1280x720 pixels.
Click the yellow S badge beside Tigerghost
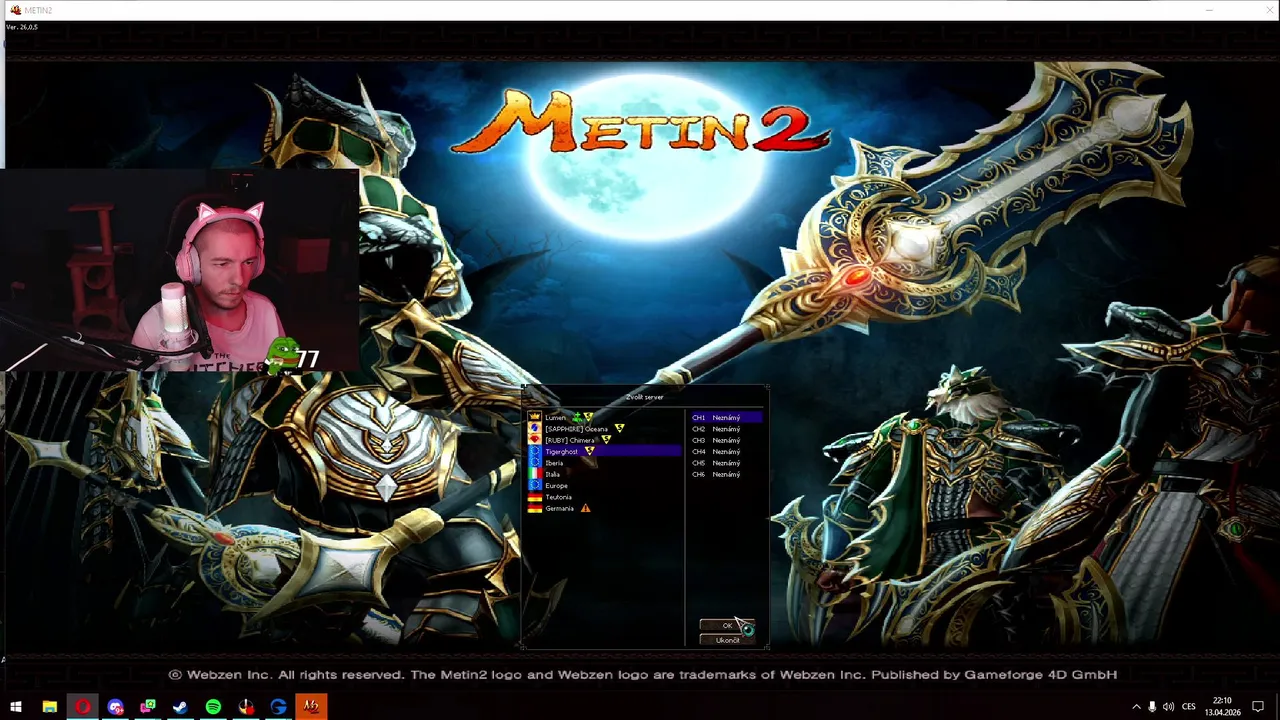[x=589, y=451]
